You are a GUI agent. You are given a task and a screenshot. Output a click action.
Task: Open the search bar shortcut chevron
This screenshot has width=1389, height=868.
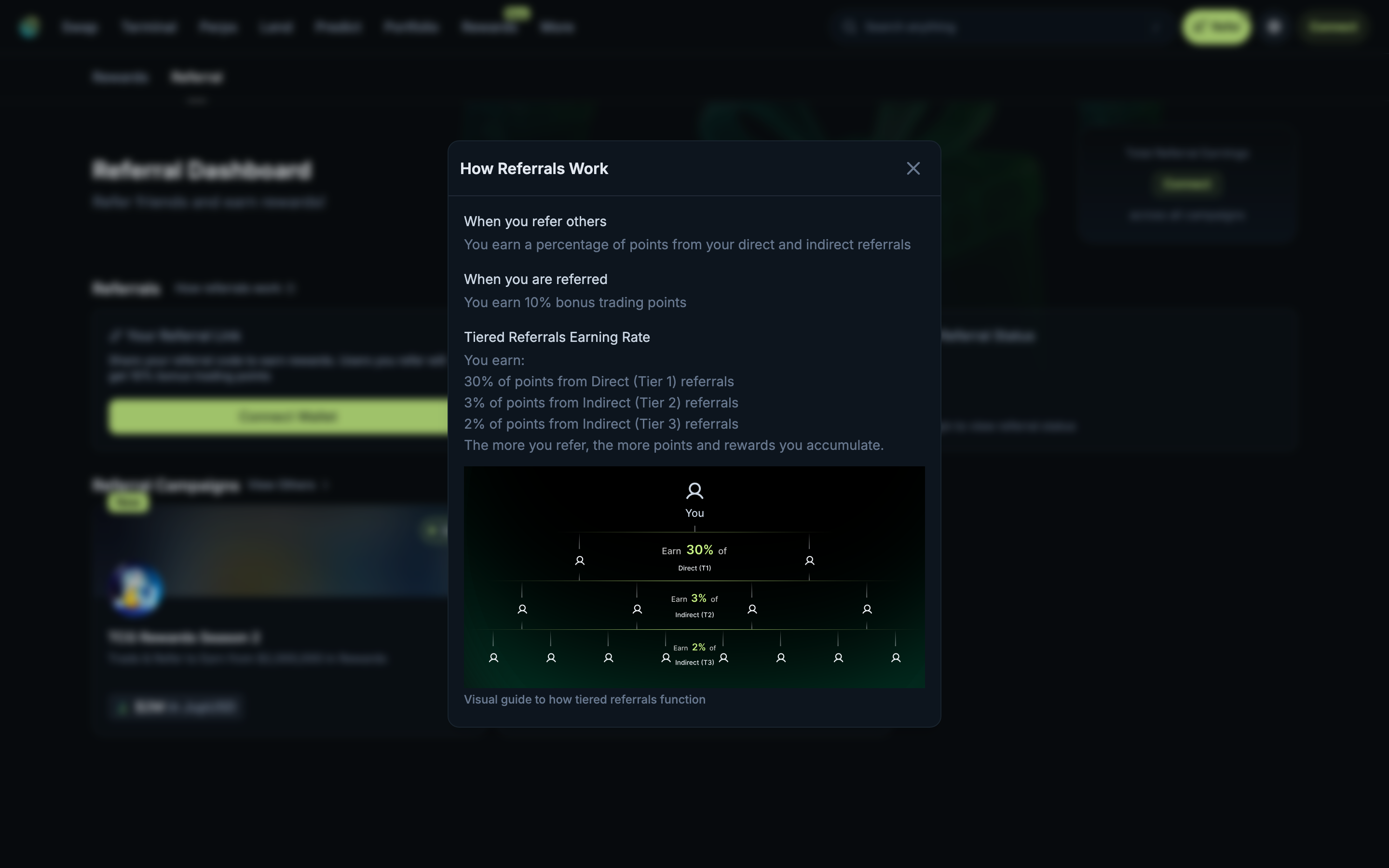click(x=1156, y=27)
